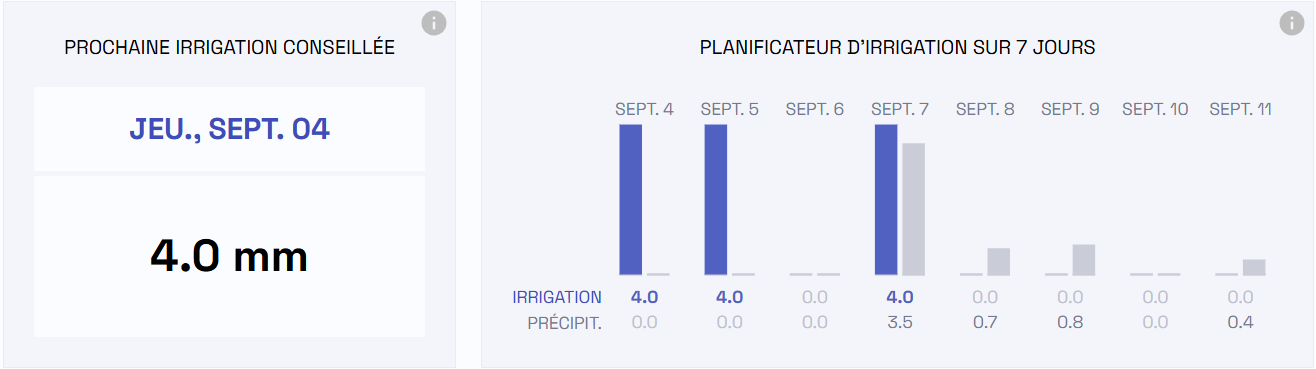Viewport: 1316px width, 369px height.
Task: Select the Sept. 8 gray precipitation bar
Action: (999, 262)
